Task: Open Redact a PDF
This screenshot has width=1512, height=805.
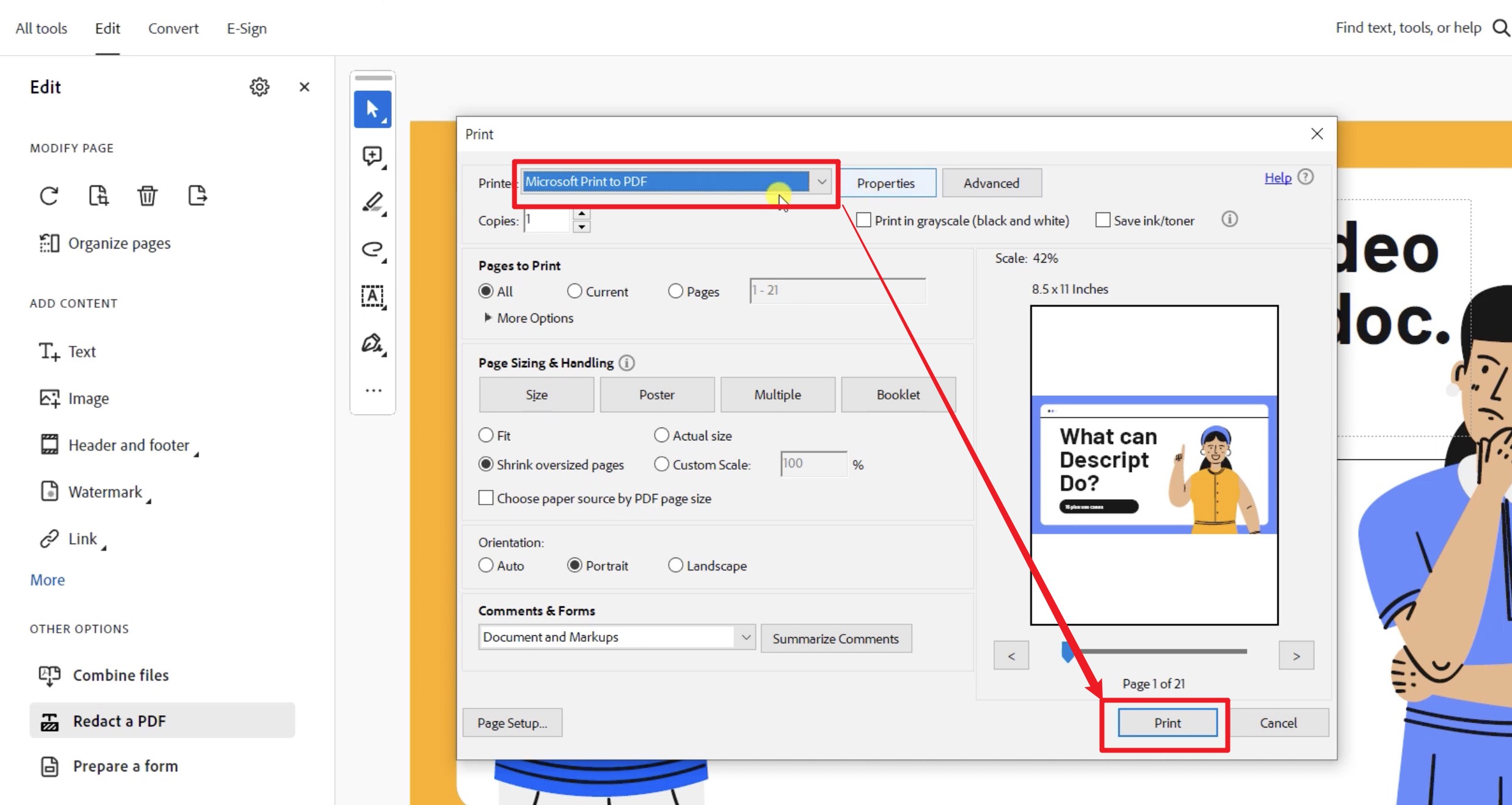Action: tap(162, 721)
